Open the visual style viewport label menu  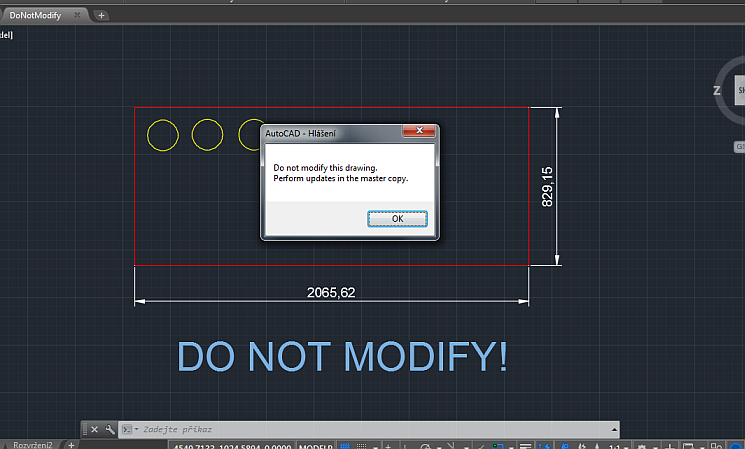5,35
